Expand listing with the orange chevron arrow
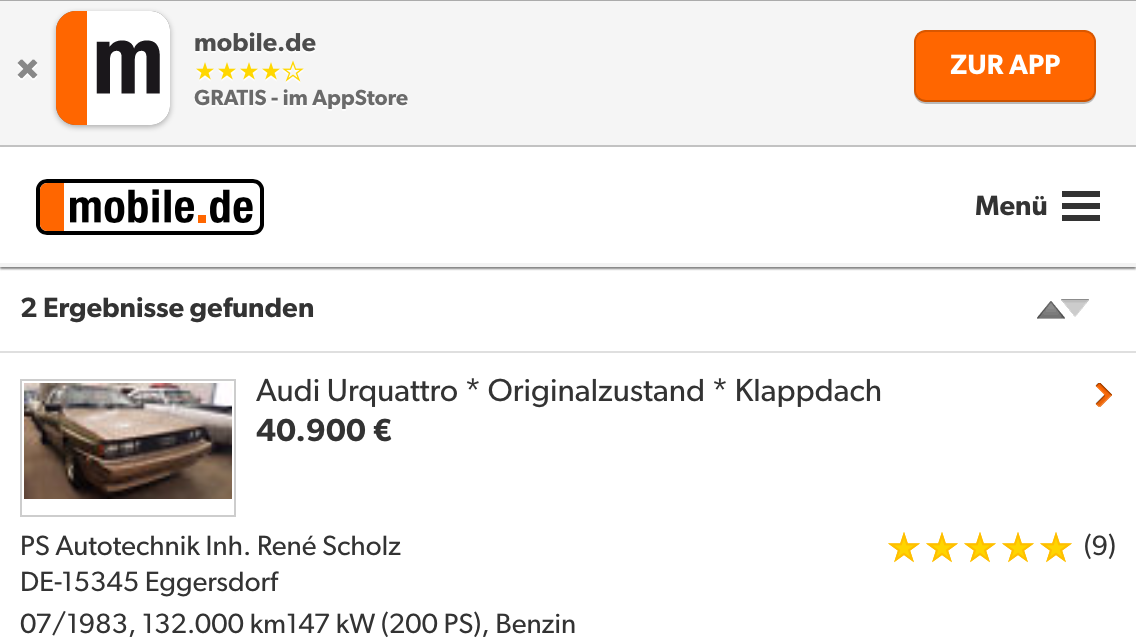The width and height of the screenshot is (1136, 640). tap(1103, 395)
